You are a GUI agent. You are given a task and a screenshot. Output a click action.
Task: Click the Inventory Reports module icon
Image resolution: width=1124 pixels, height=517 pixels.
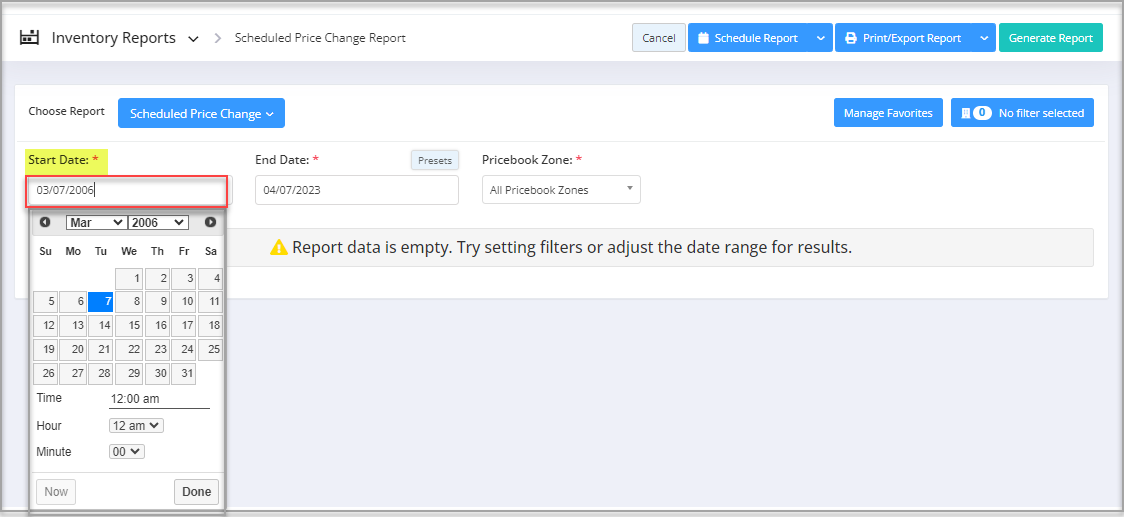29,38
